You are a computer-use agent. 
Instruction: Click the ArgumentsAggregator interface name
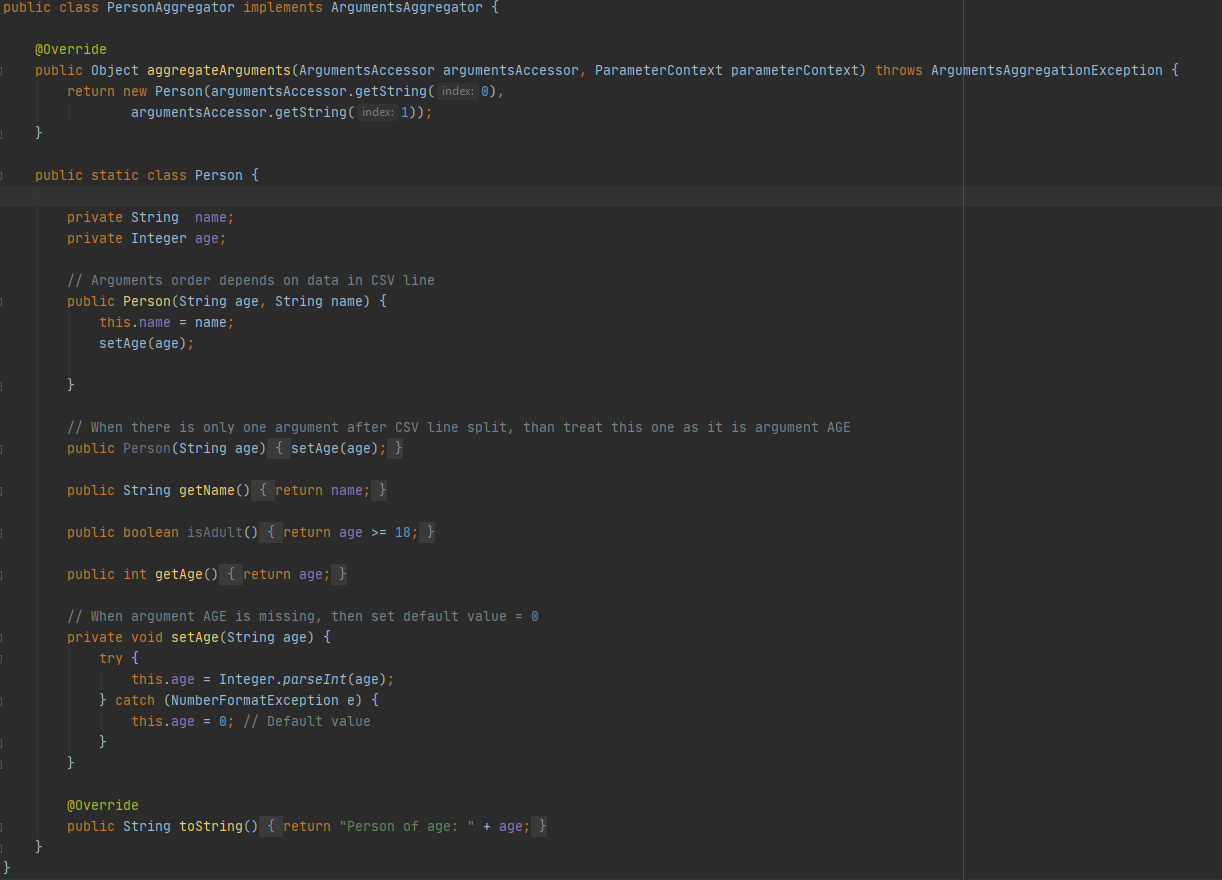coord(410,7)
